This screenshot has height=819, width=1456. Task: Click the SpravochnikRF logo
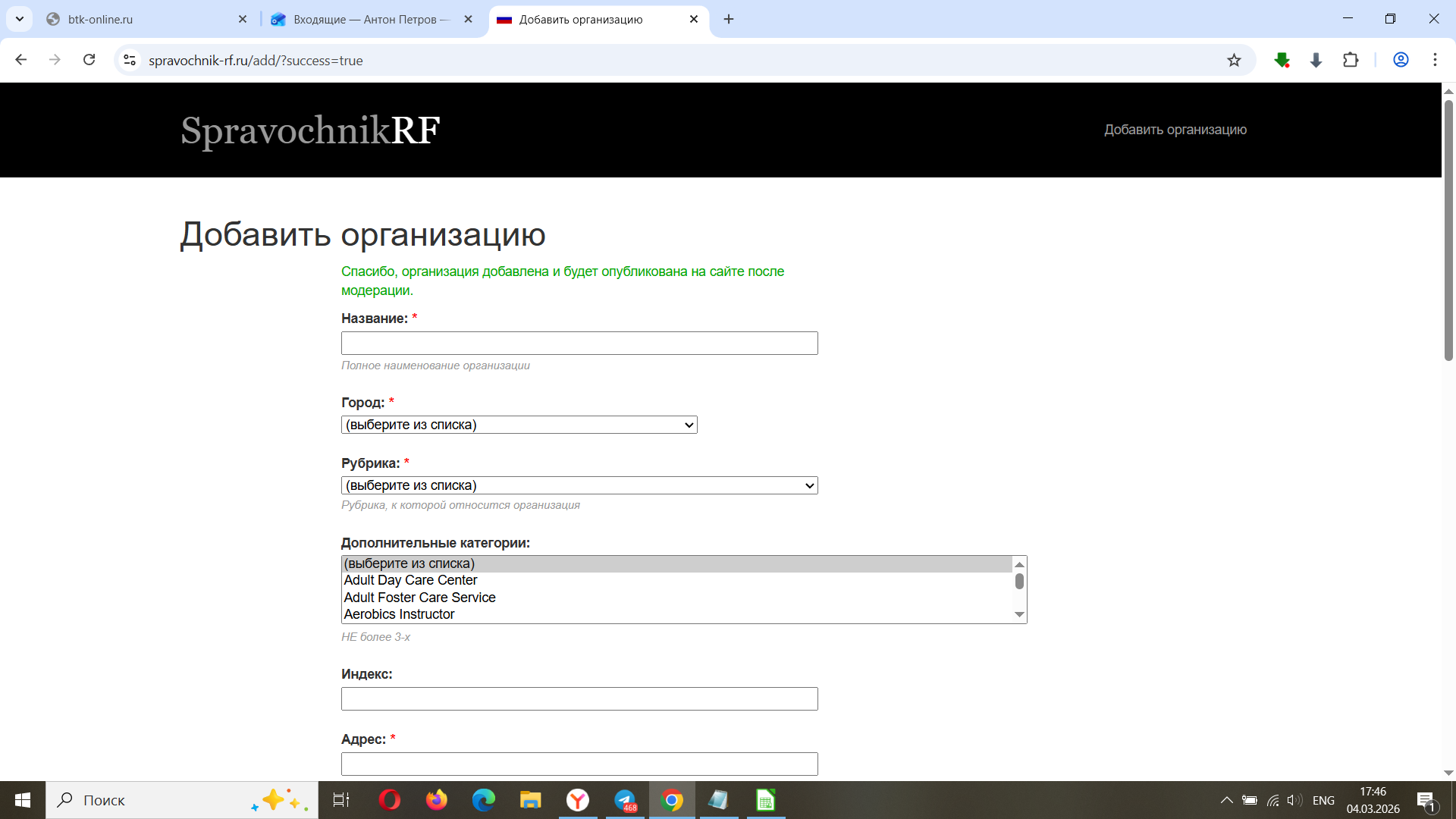tap(310, 130)
